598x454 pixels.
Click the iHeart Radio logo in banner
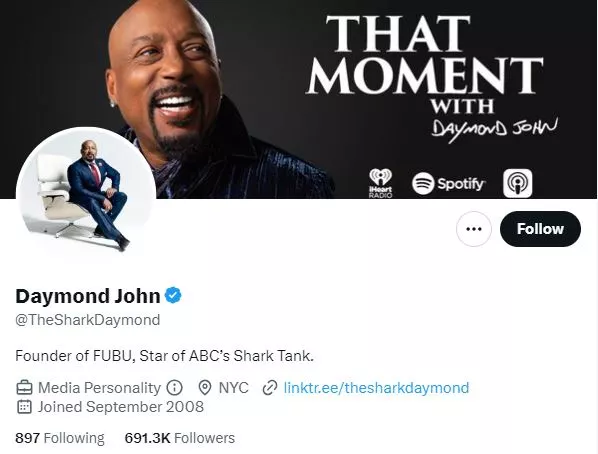[x=380, y=183]
